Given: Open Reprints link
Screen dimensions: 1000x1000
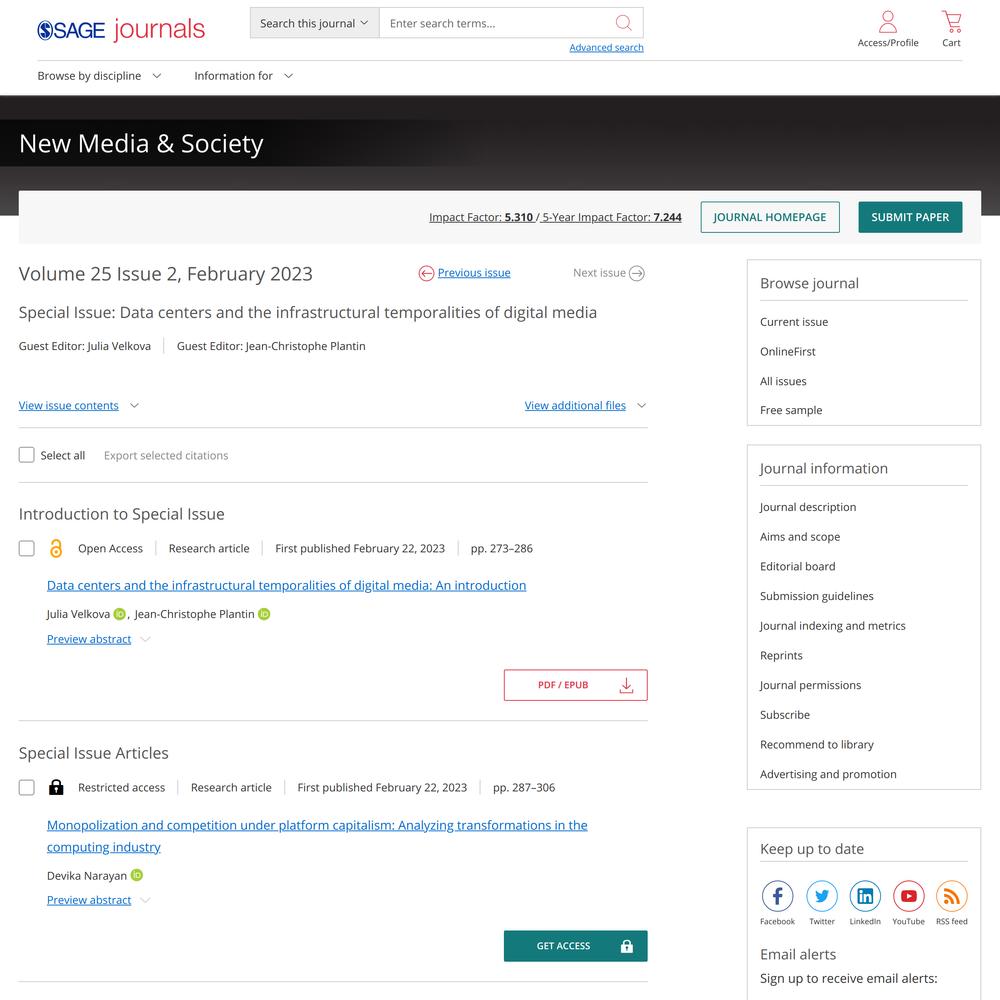Looking at the screenshot, I should coord(781,656).
